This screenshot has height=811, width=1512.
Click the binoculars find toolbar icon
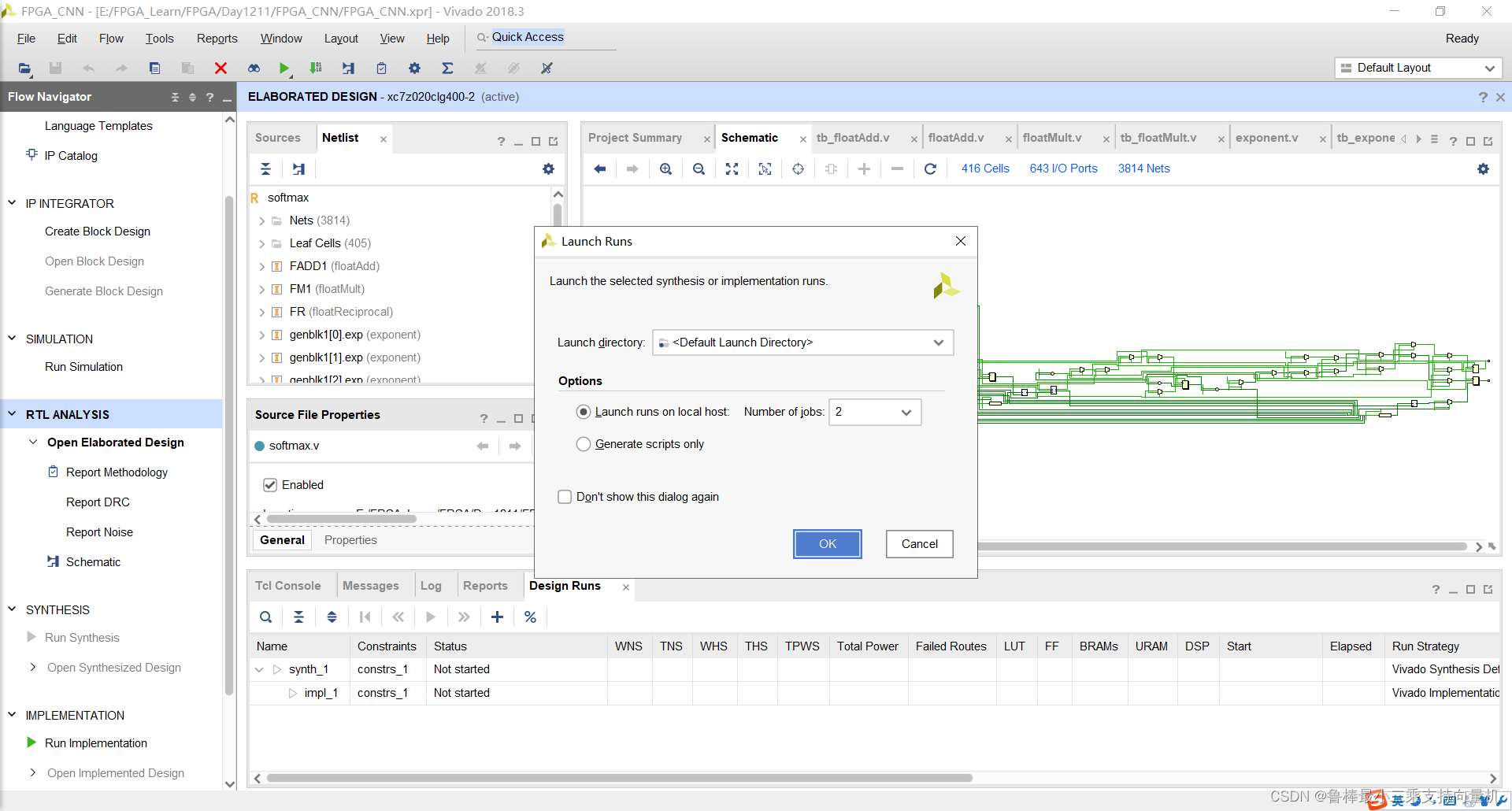pos(254,69)
